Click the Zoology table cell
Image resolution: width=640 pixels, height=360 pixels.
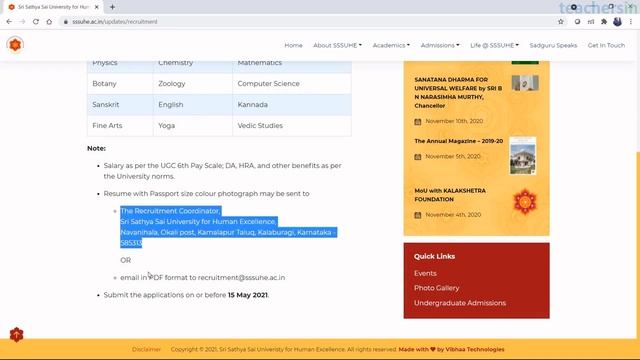click(193, 84)
